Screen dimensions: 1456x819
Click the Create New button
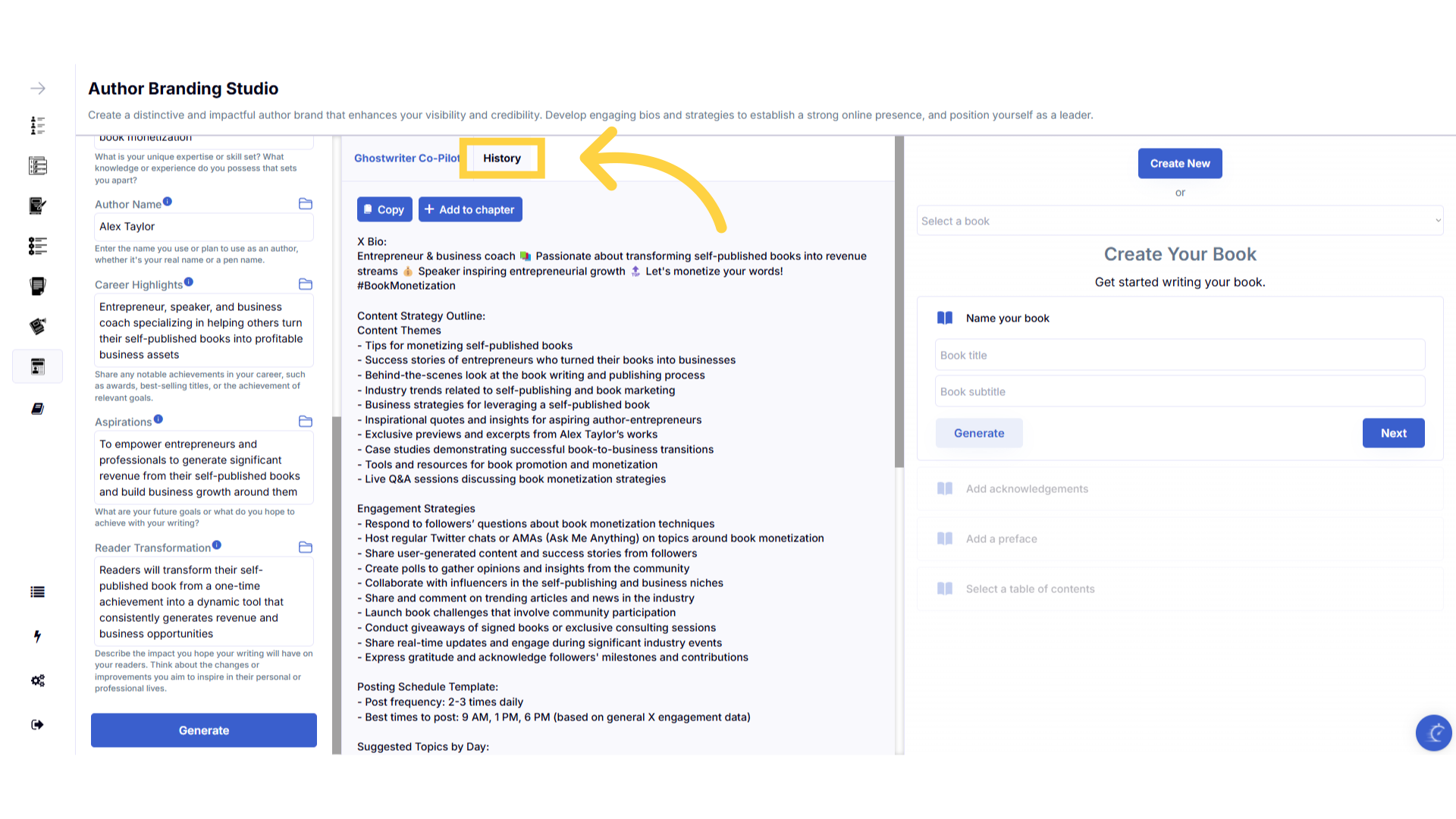[1179, 163]
